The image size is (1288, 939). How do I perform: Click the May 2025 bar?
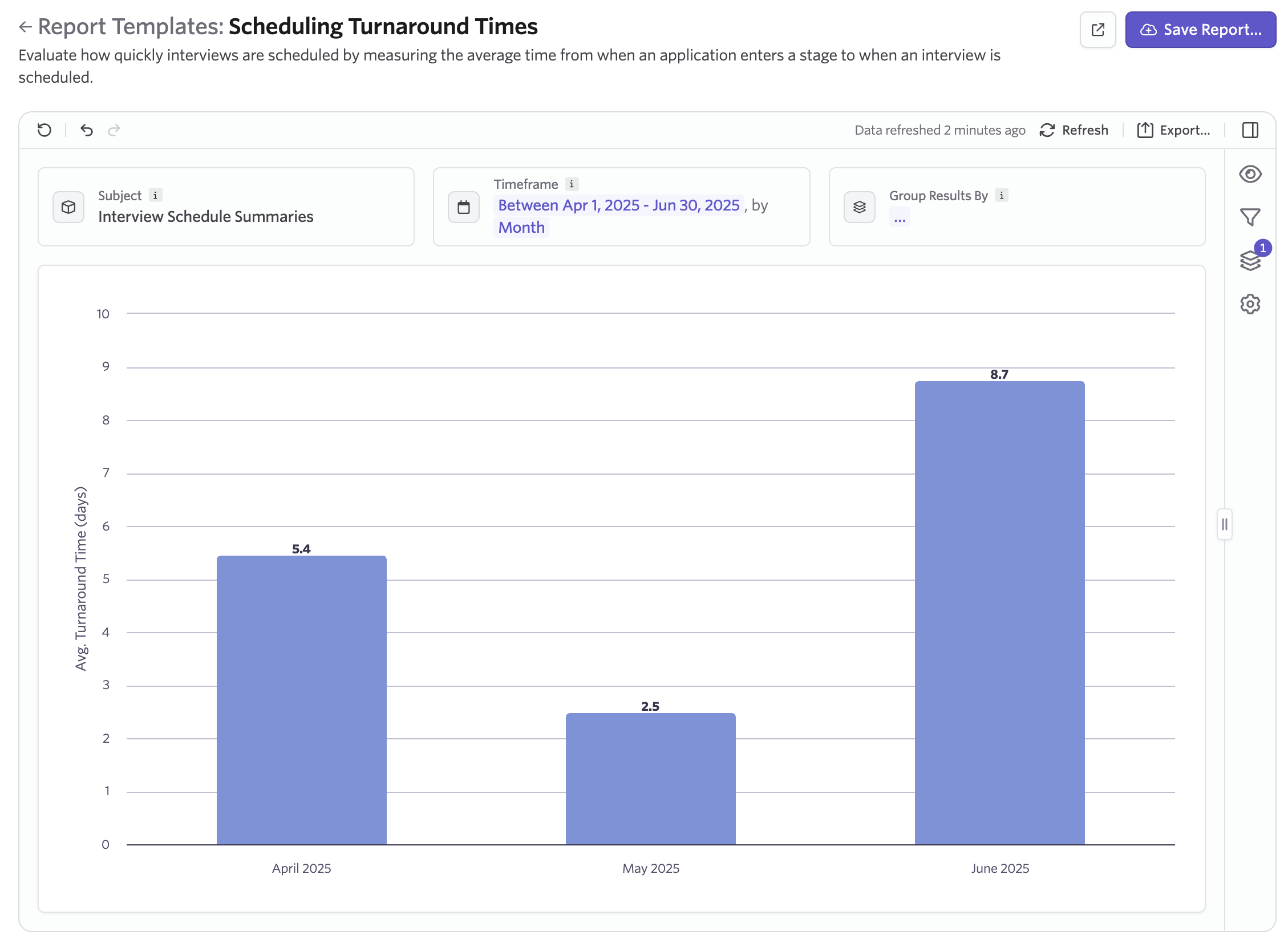650,778
